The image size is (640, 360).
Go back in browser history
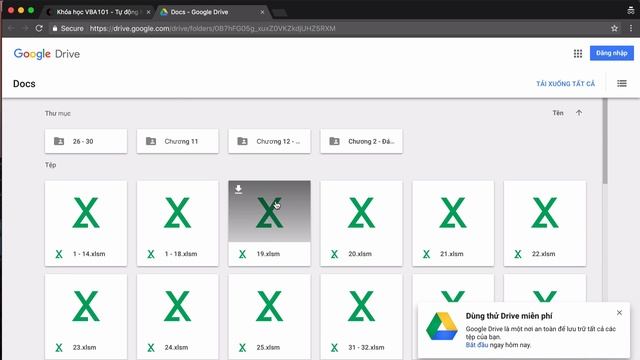[x=11, y=28]
